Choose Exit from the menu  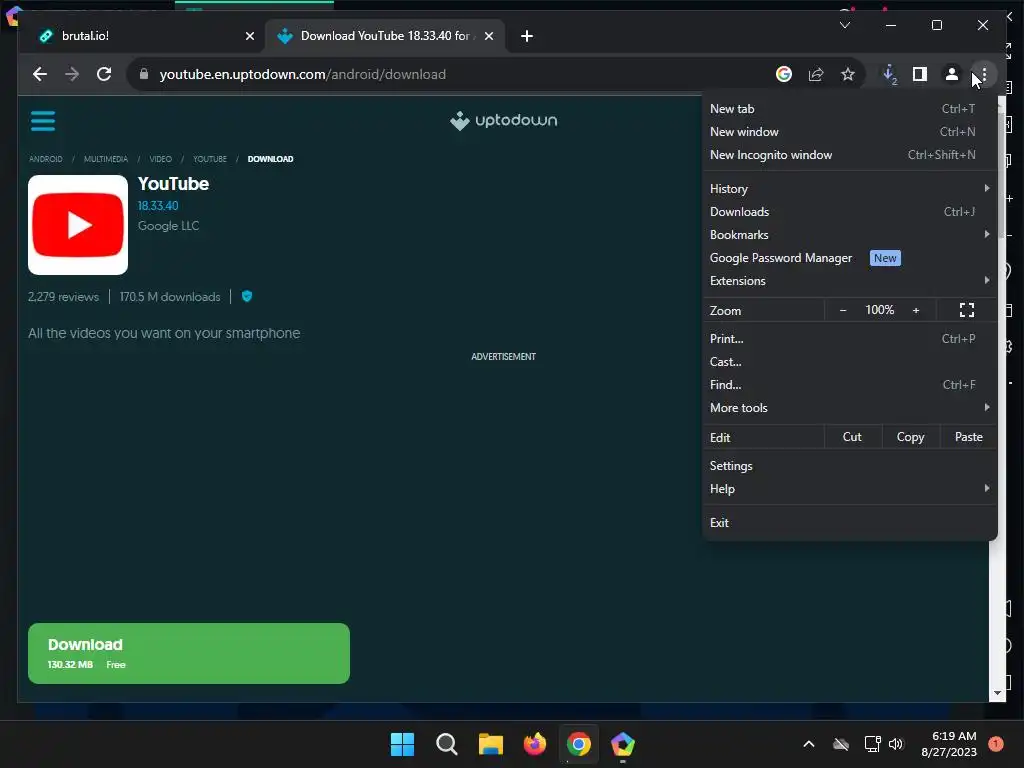(850, 522)
